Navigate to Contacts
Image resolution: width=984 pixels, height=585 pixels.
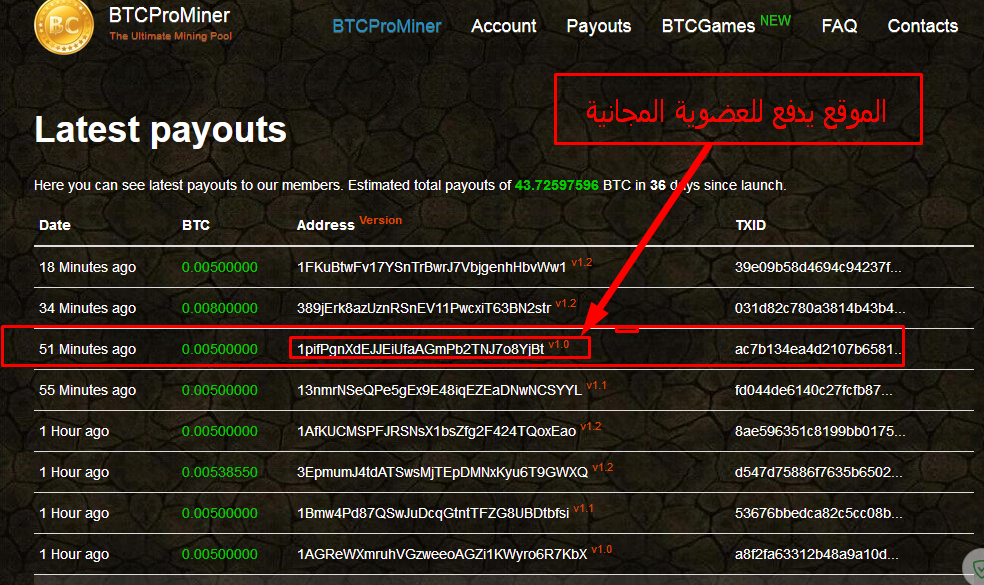coord(922,26)
